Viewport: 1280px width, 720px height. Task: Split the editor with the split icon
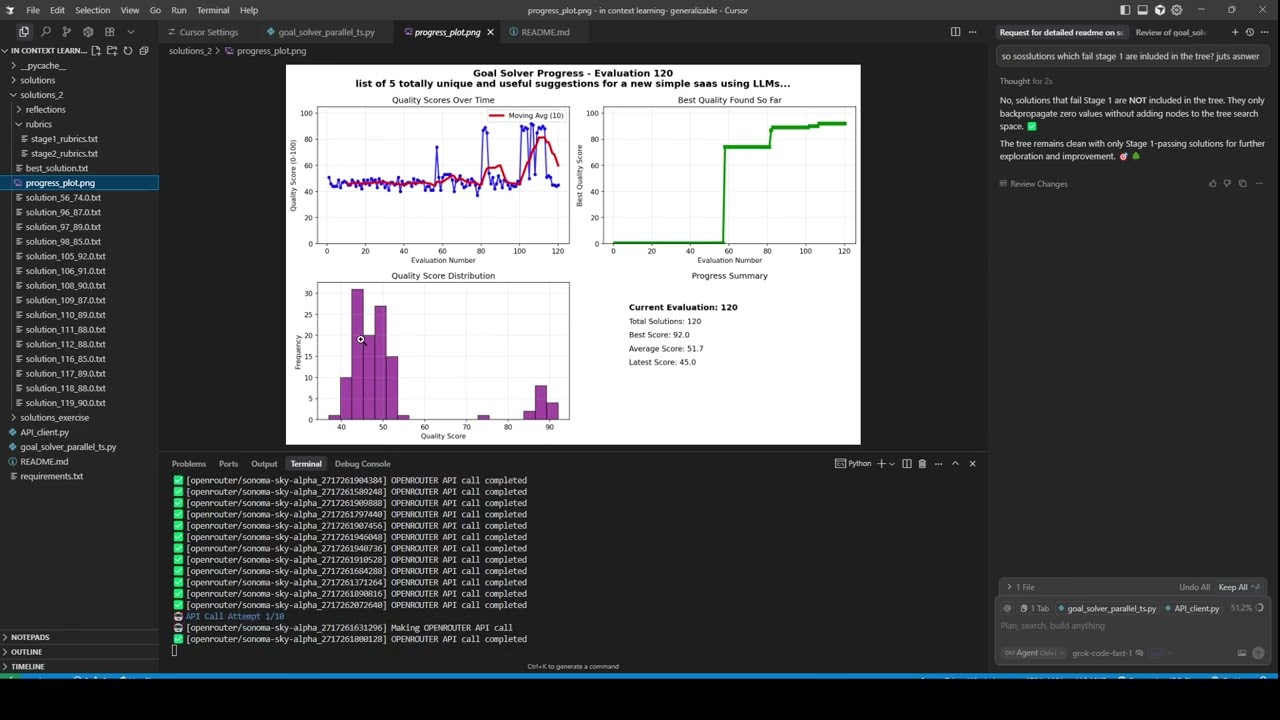955,32
